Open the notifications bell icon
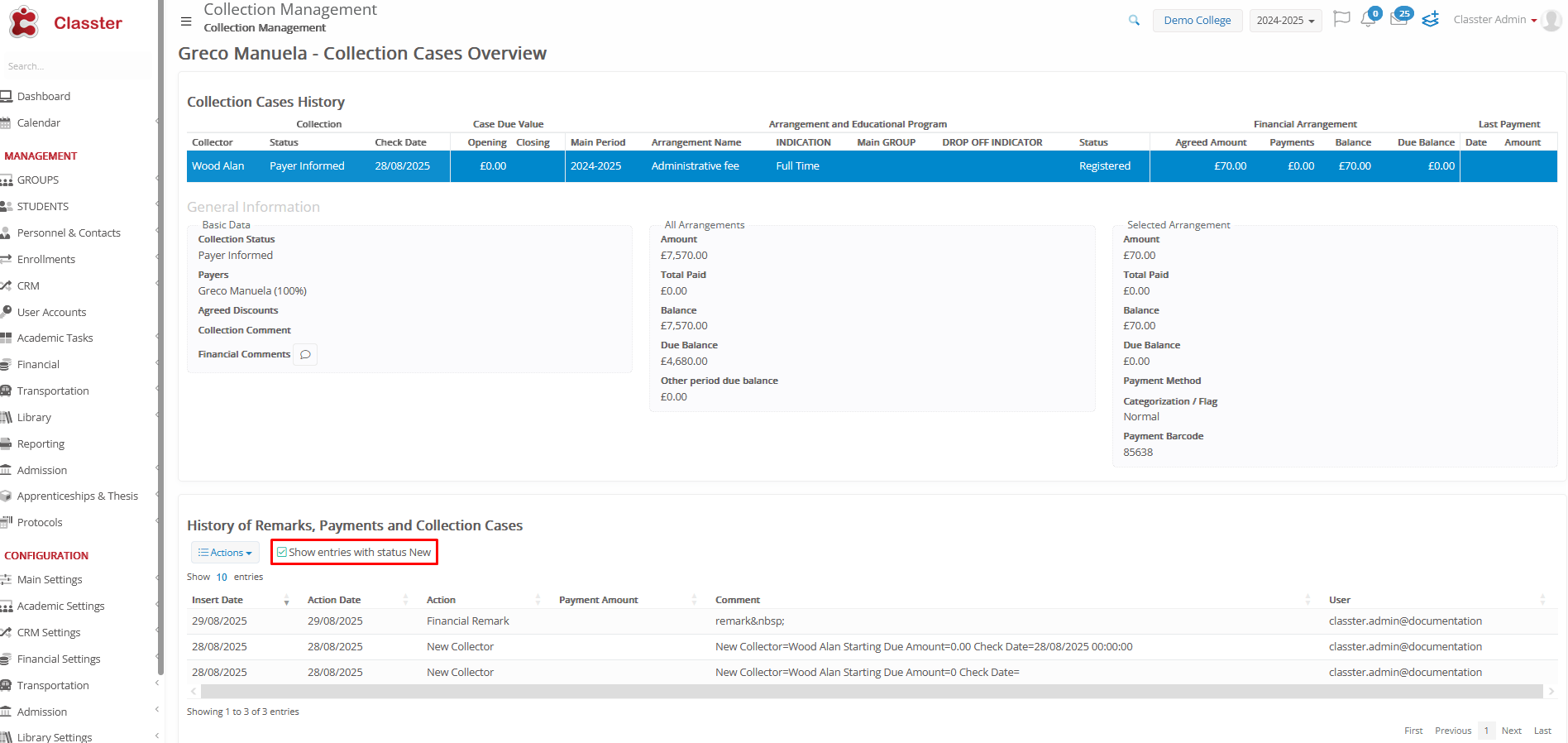 coord(1368,20)
